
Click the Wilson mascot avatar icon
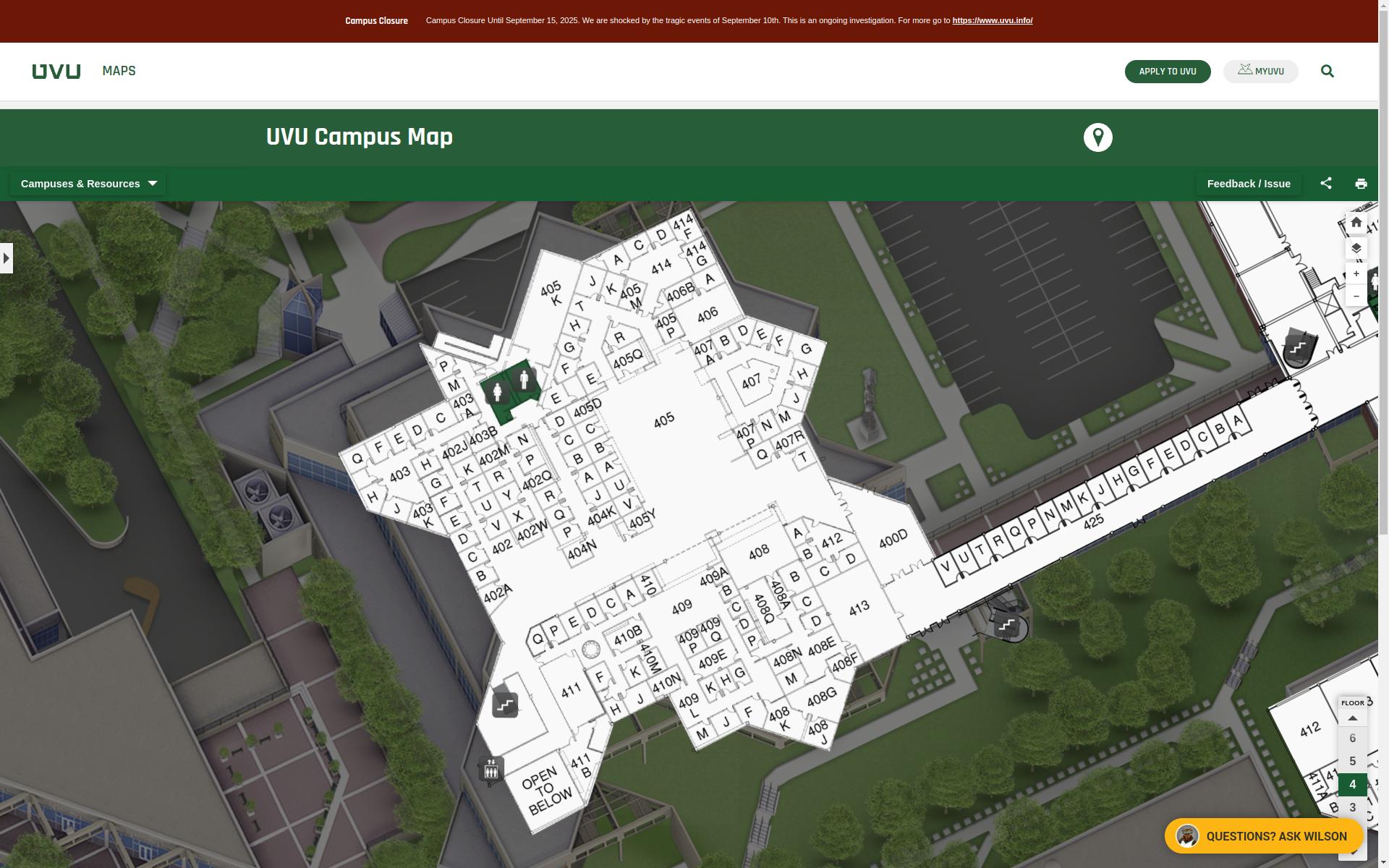tap(1187, 836)
